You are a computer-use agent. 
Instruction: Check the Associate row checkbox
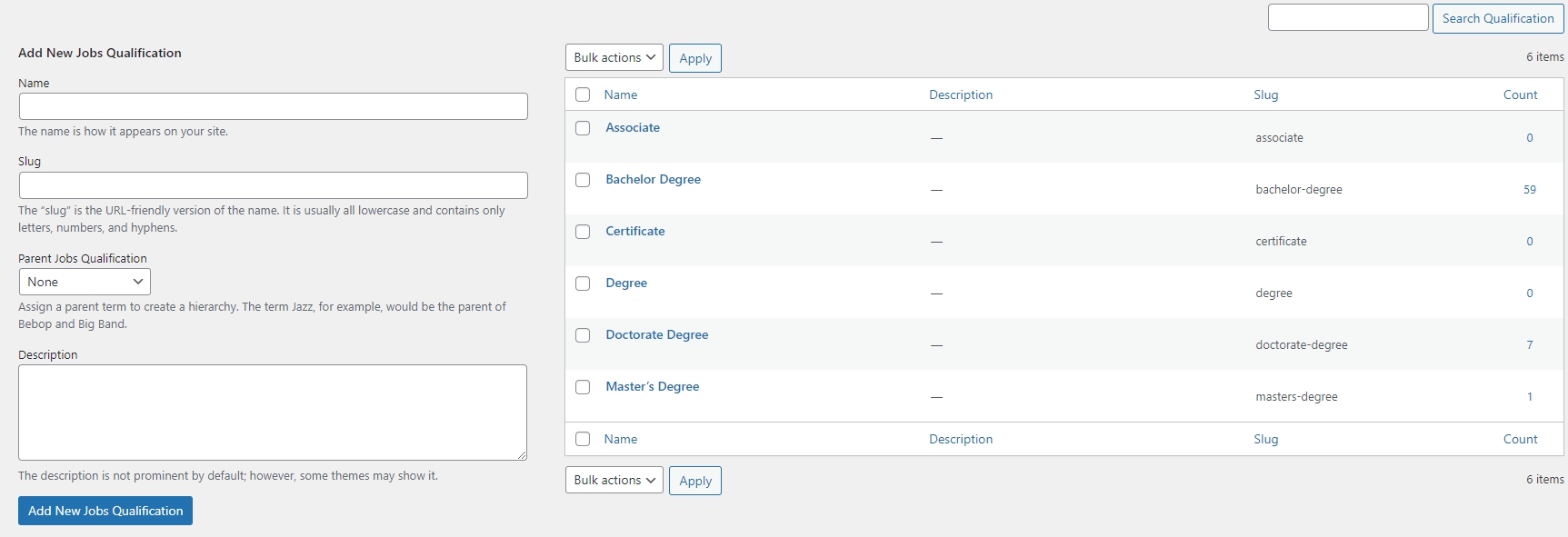pyautogui.click(x=583, y=128)
